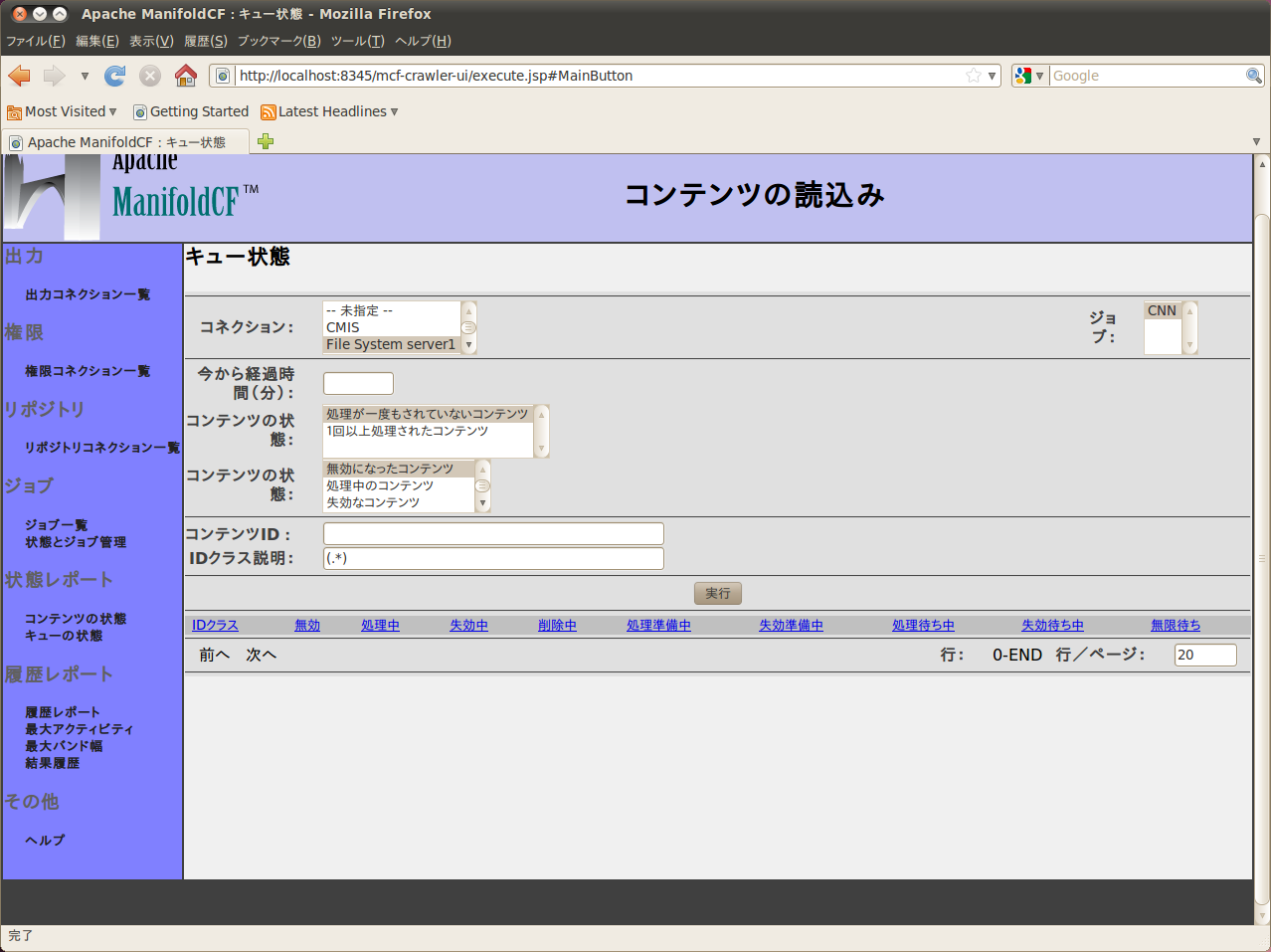Expand the Most Visited bookmarks dropdown
The image size is (1271, 952).
pos(63,111)
